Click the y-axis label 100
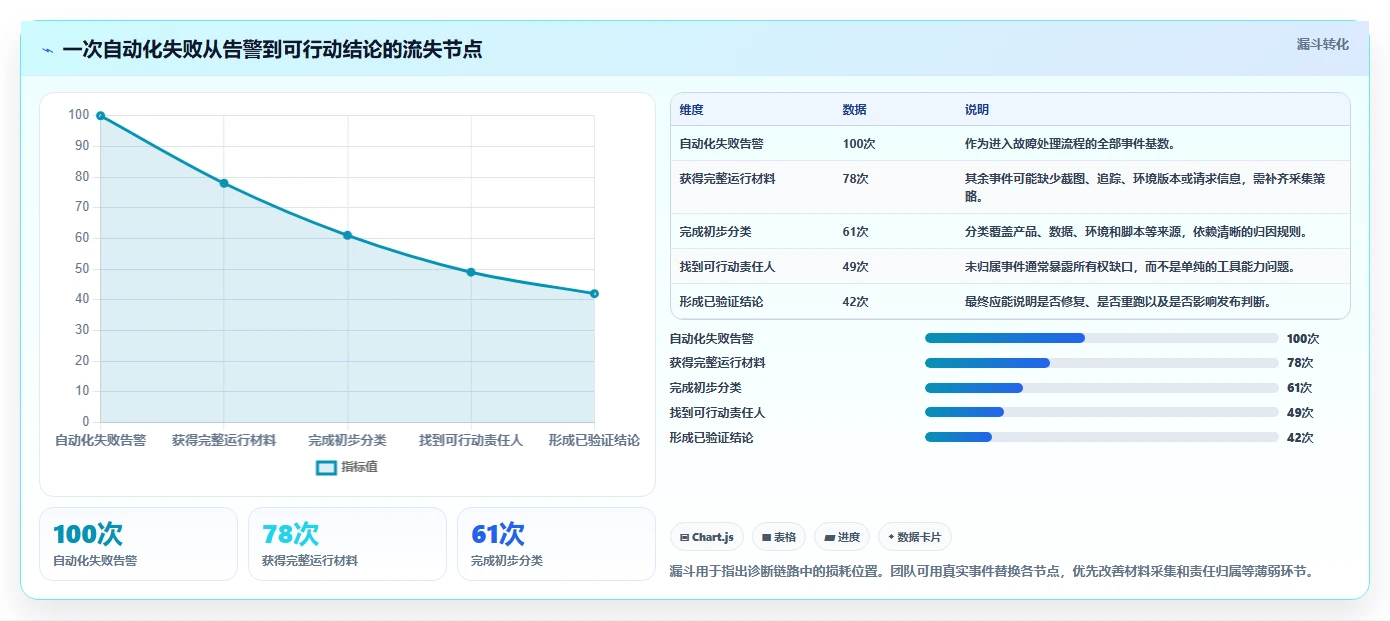The image size is (1390, 621). (x=79, y=115)
